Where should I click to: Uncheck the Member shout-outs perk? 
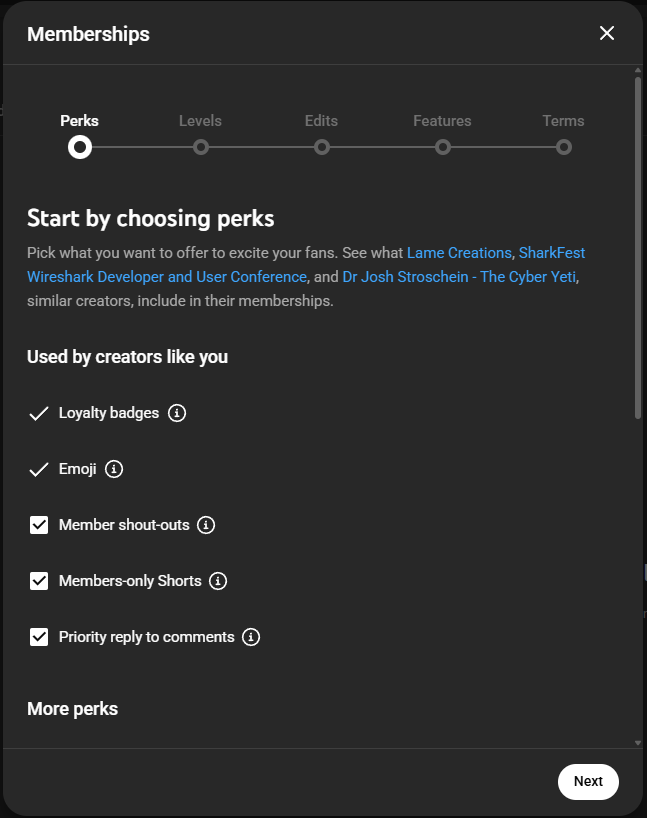click(38, 525)
